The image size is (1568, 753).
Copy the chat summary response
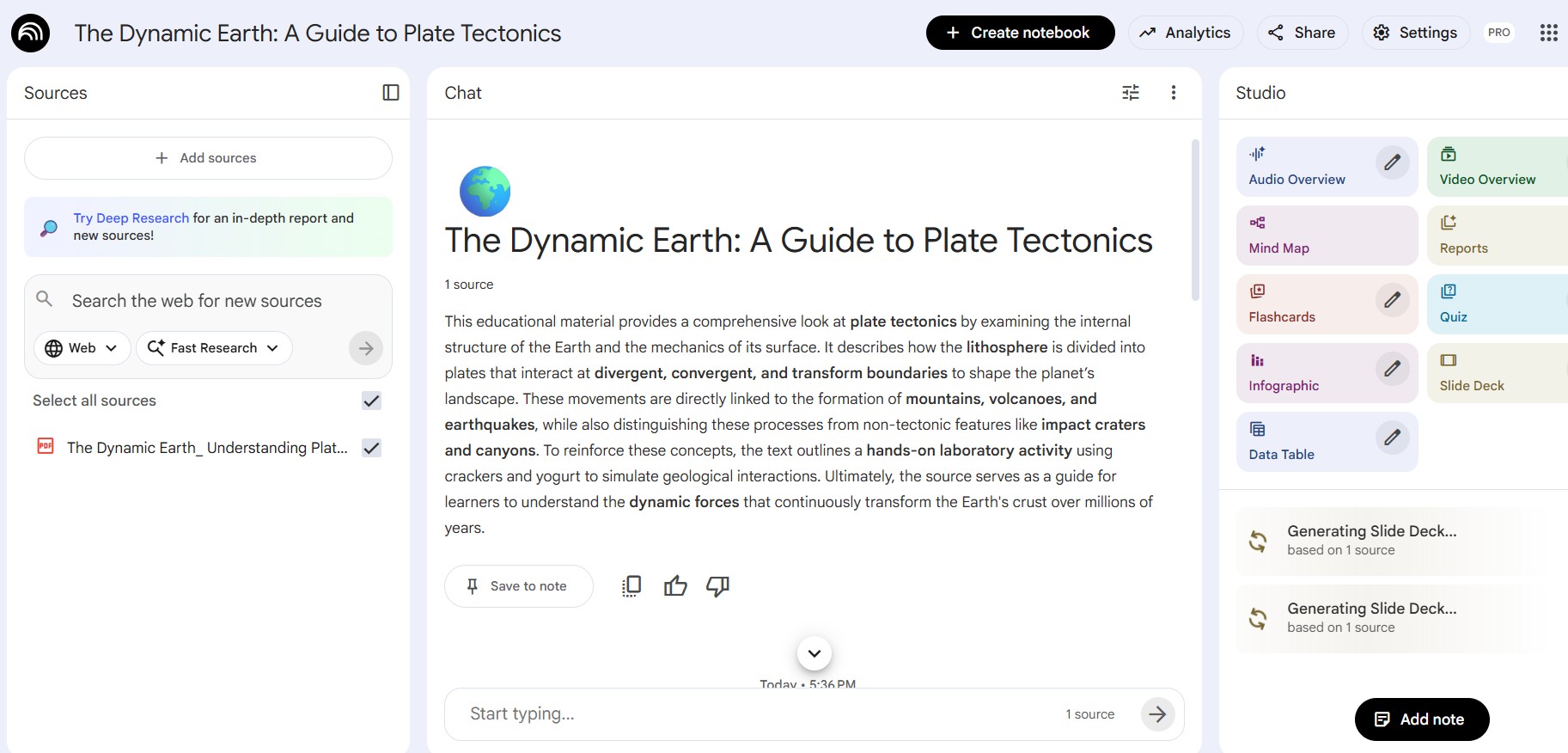[631, 585]
